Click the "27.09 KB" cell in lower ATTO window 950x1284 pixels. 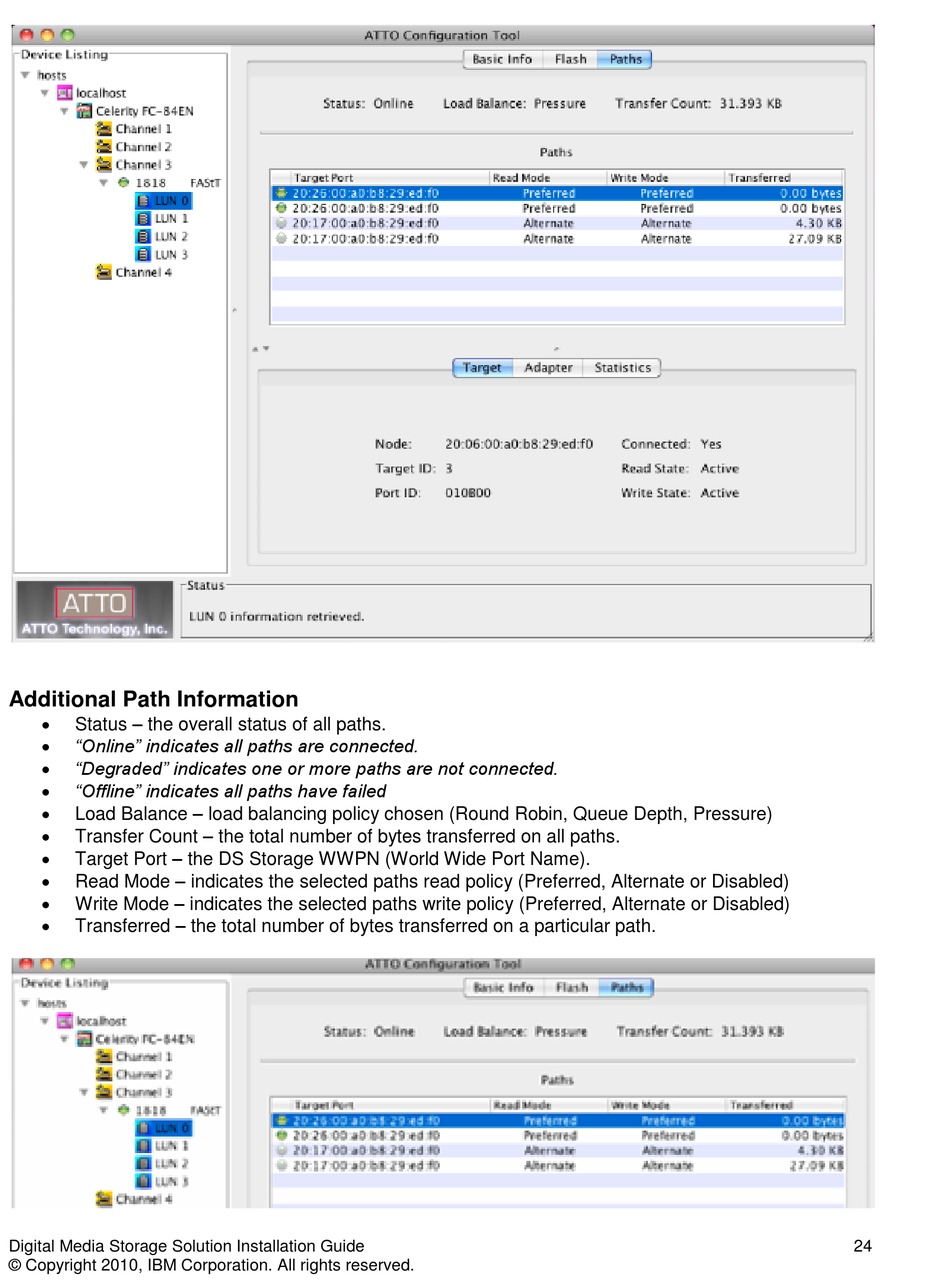click(817, 1166)
